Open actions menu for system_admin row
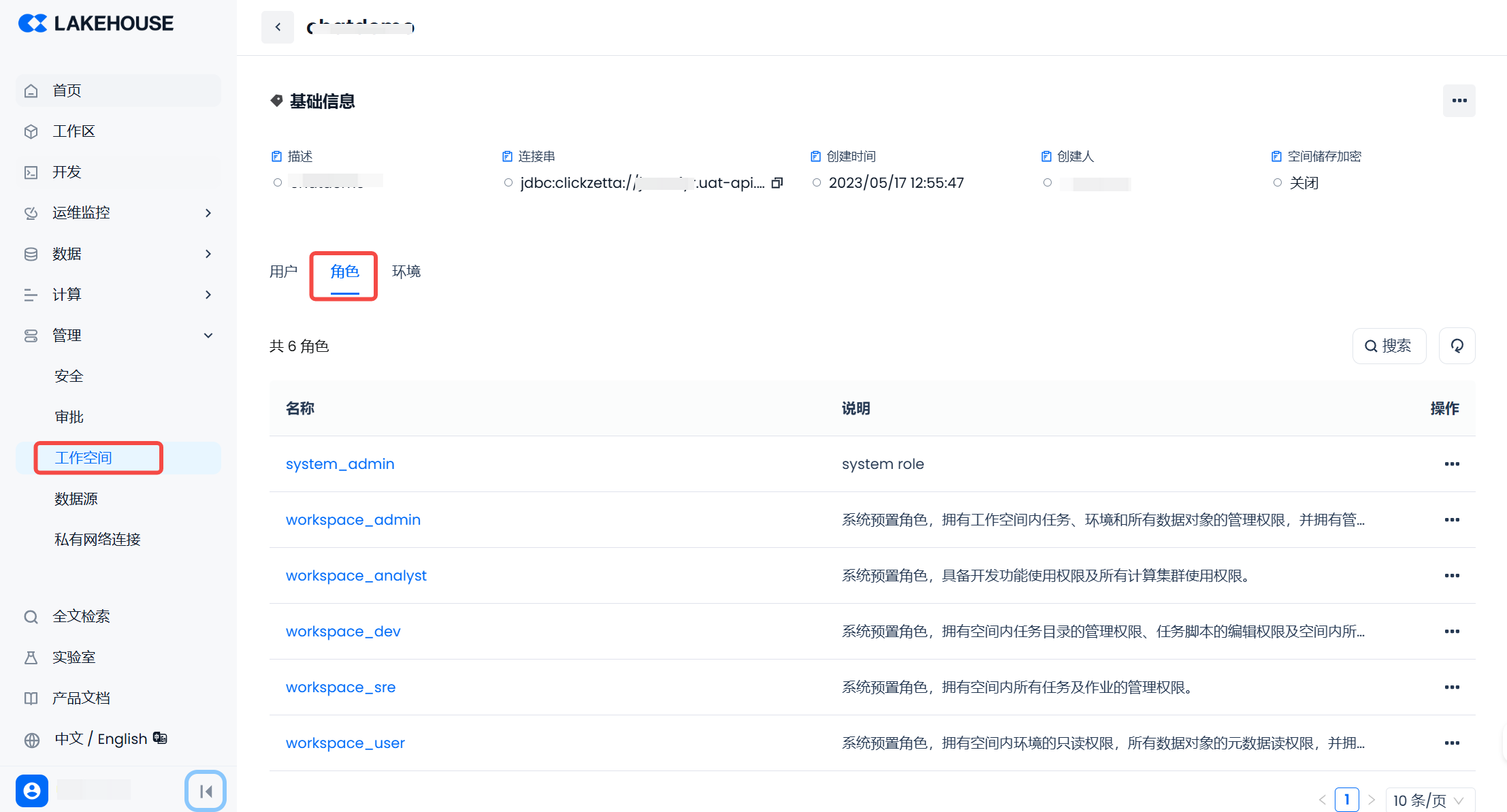Image resolution: width=1507 pixels, height=812 pixels. pyautogui.click(x=1451, y=464)
